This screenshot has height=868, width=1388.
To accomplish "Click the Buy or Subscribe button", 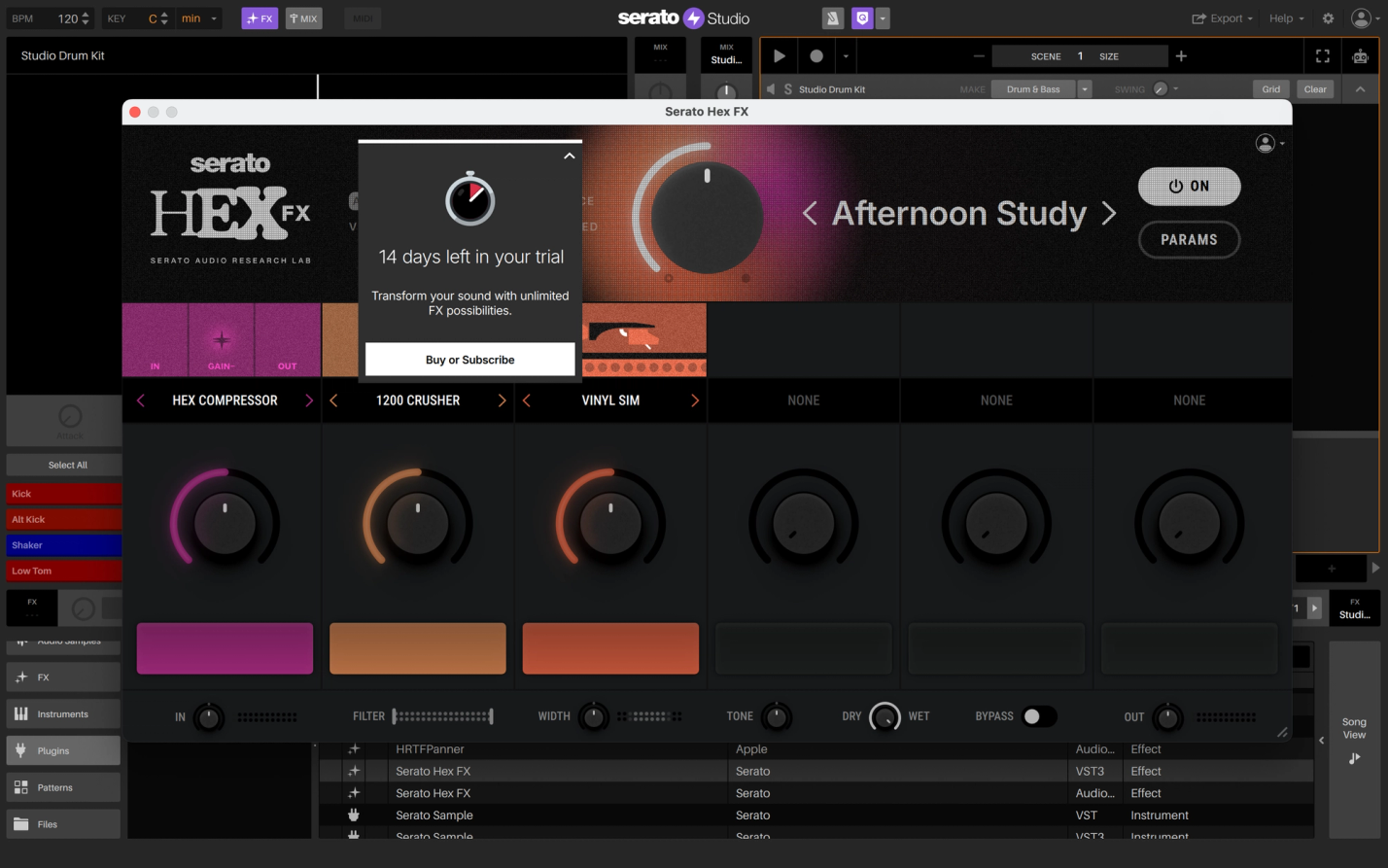I will coord(470,360).
